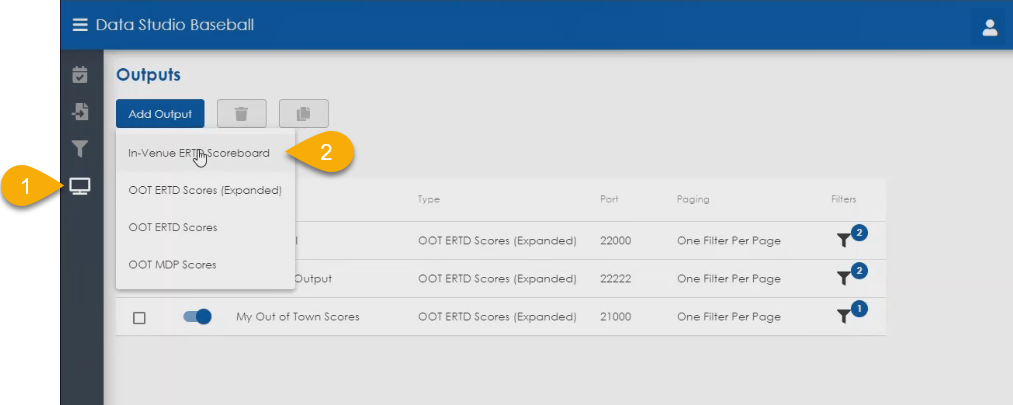Image resolution: width=1013 pixels, height=405 pixels.
Task: Choose OOT ERTD Scores (Expanded) from menu
Action: (204, 190)
